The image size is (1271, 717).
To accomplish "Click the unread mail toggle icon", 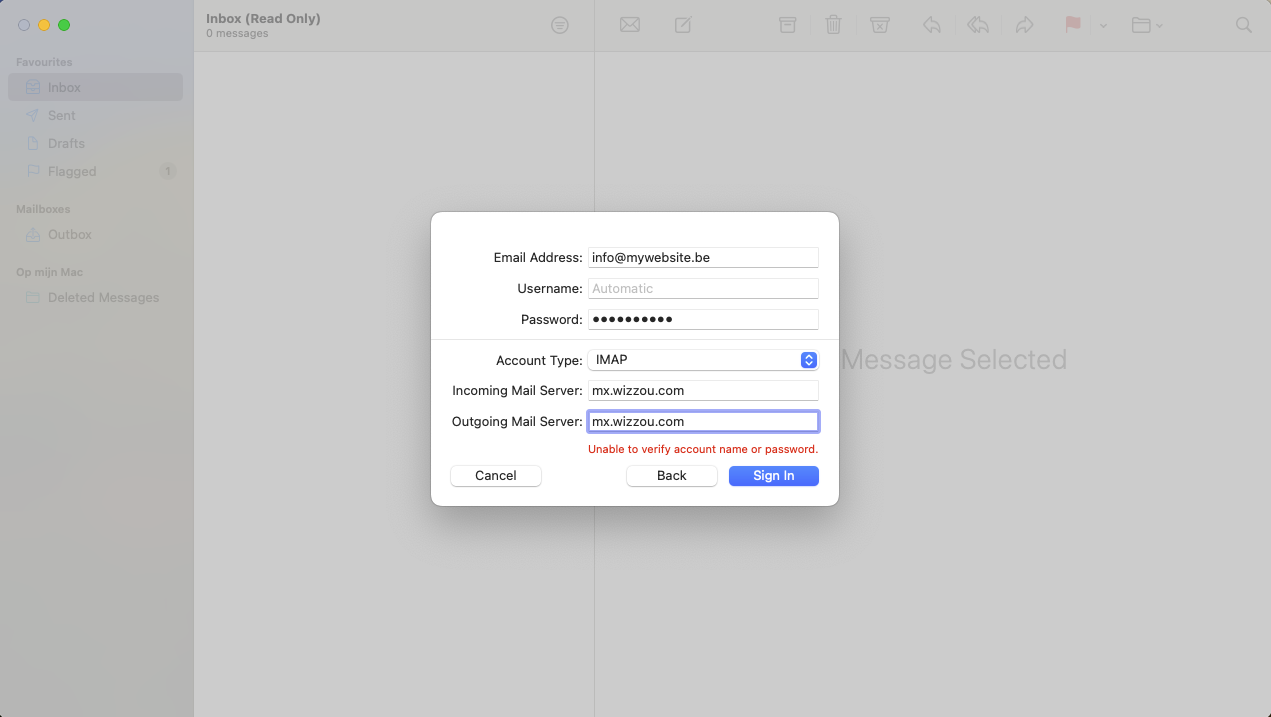I will (629, 25).
